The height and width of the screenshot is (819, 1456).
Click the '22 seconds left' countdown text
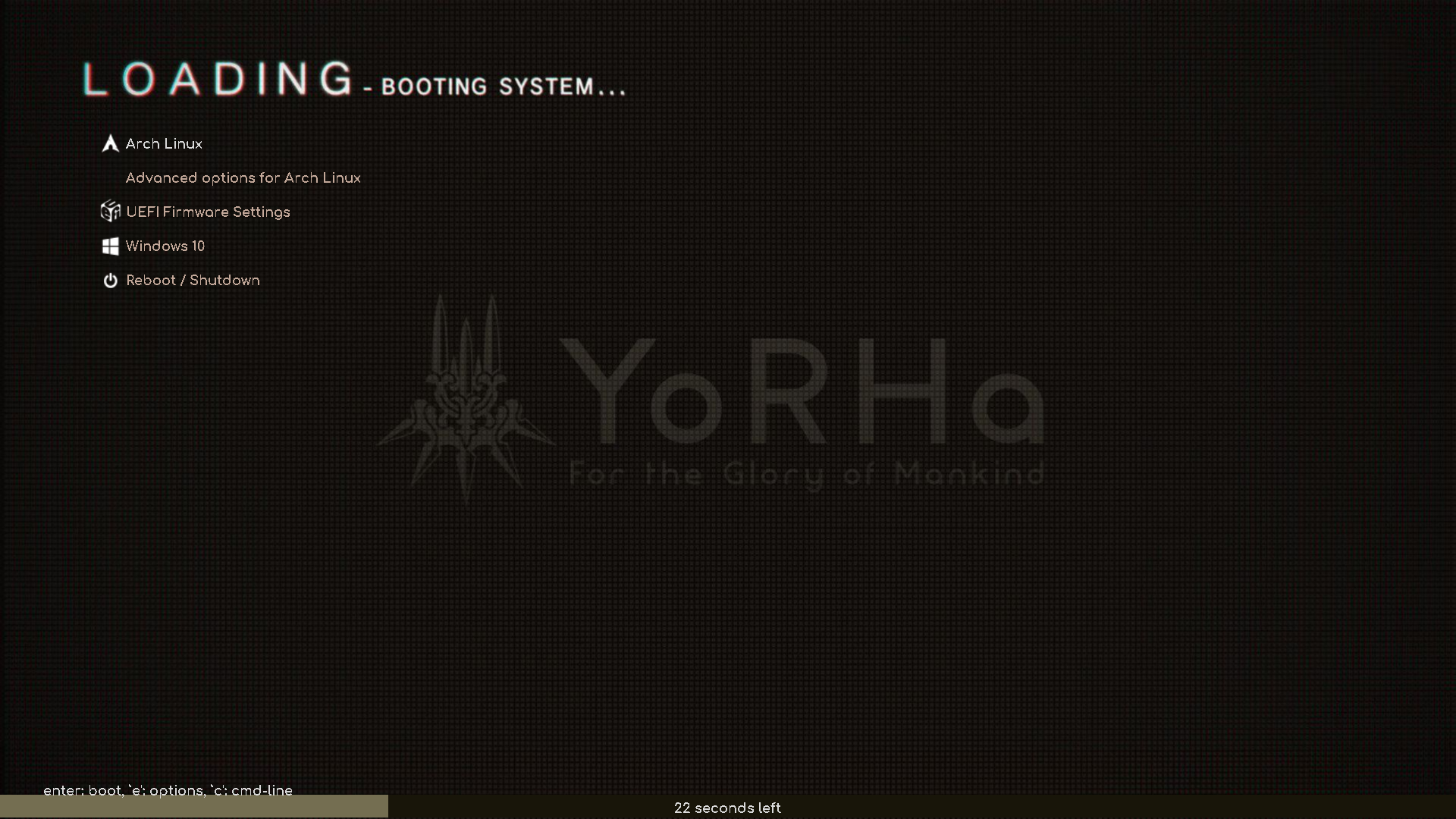point(727,808)
